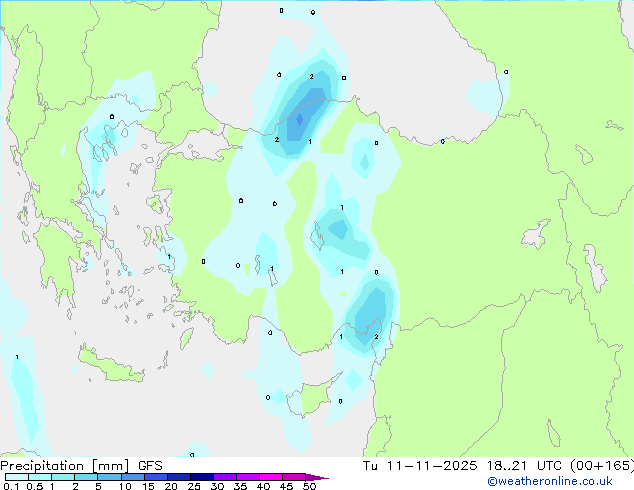Screen dimensions: 634x490
Task: Pick the 45–50 mm legend color swatch
Action: [294, 477]
